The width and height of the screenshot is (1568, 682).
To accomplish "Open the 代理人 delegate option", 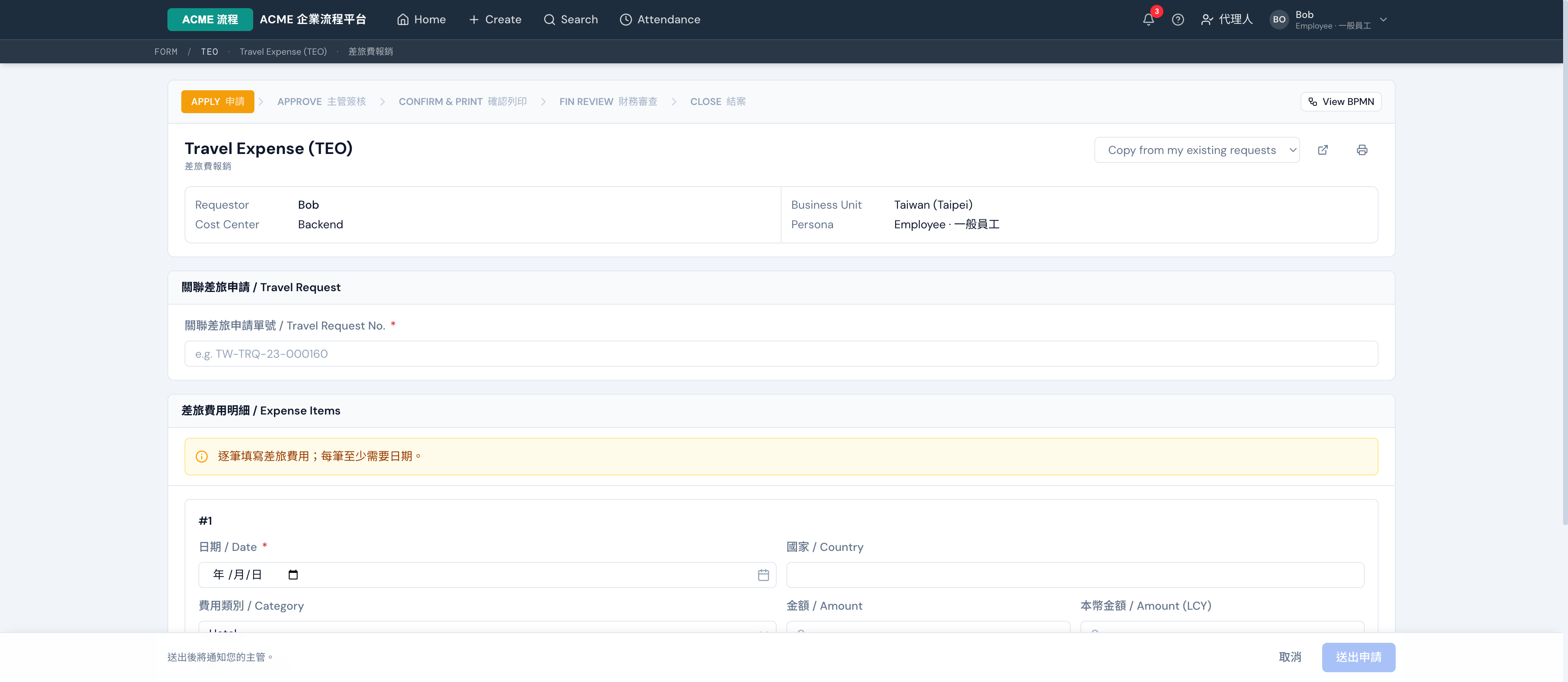I will coord(1227,20).
